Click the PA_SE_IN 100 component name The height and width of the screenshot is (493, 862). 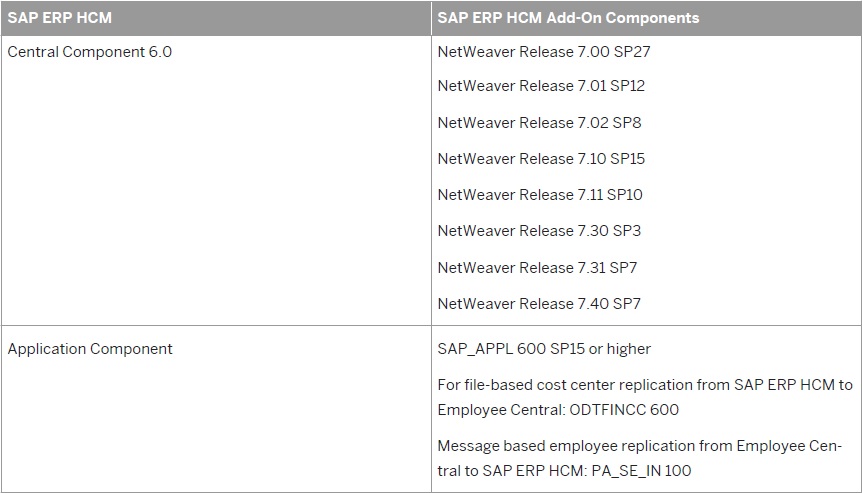[x=641, y=470]
